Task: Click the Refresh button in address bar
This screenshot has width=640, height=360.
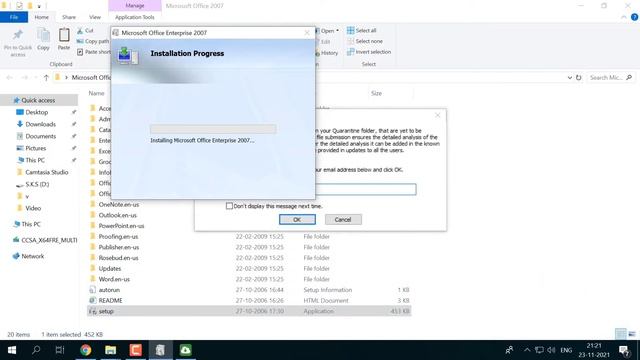Action: point(578,78)
